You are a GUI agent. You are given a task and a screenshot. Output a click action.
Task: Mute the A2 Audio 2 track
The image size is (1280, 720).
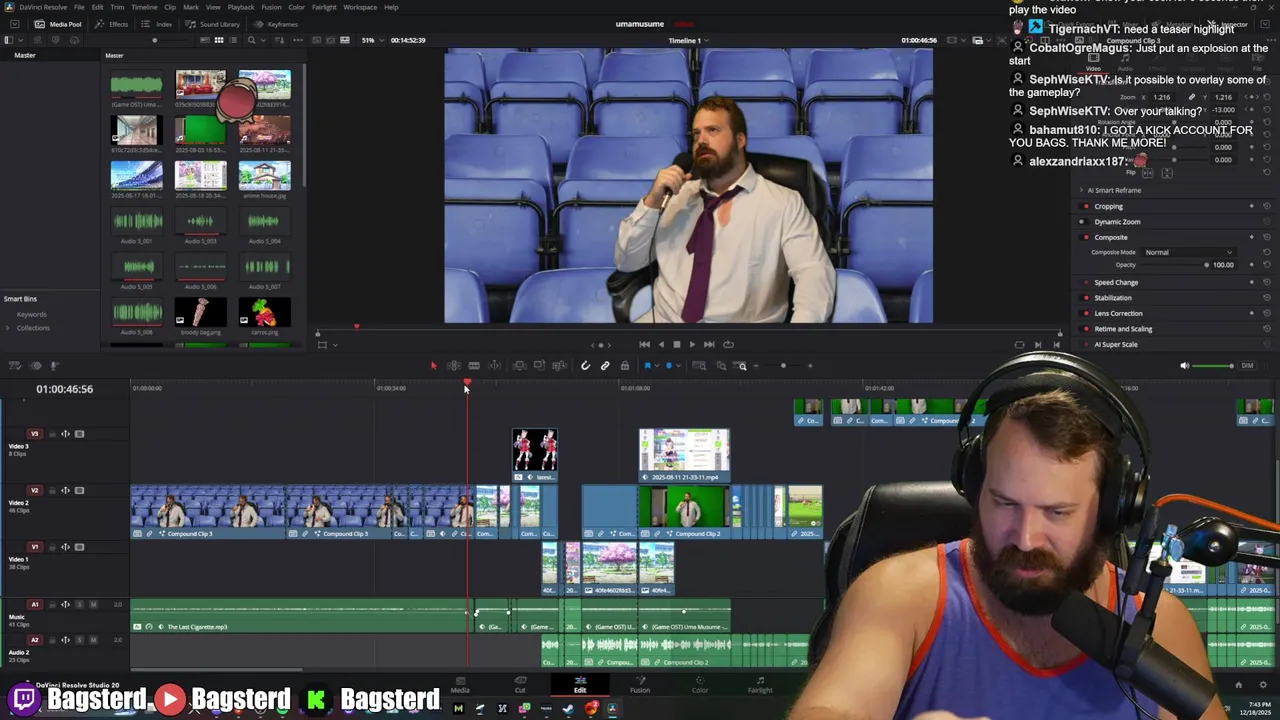(93, 640)
